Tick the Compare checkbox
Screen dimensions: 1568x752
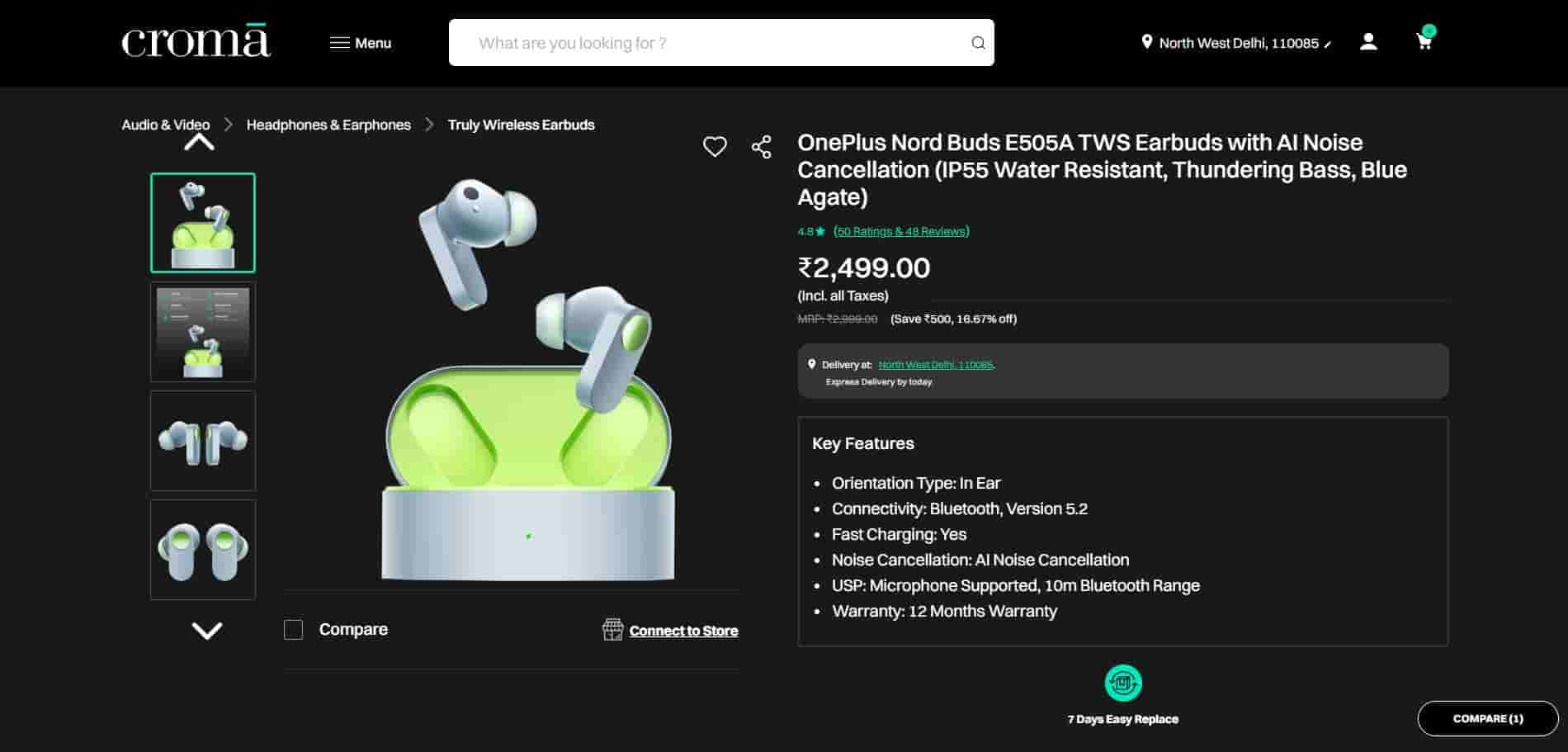(x=293, y=630)
